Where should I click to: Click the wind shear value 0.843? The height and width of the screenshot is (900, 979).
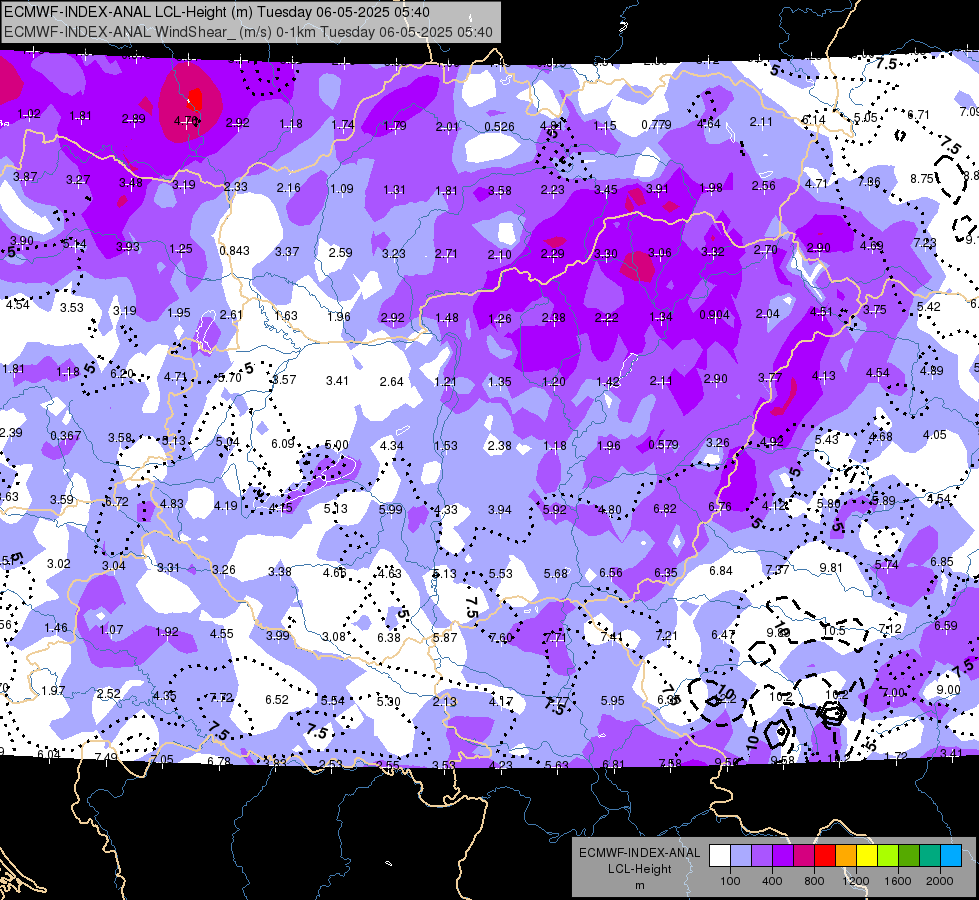pyautogui.click(x=234, y=250)
